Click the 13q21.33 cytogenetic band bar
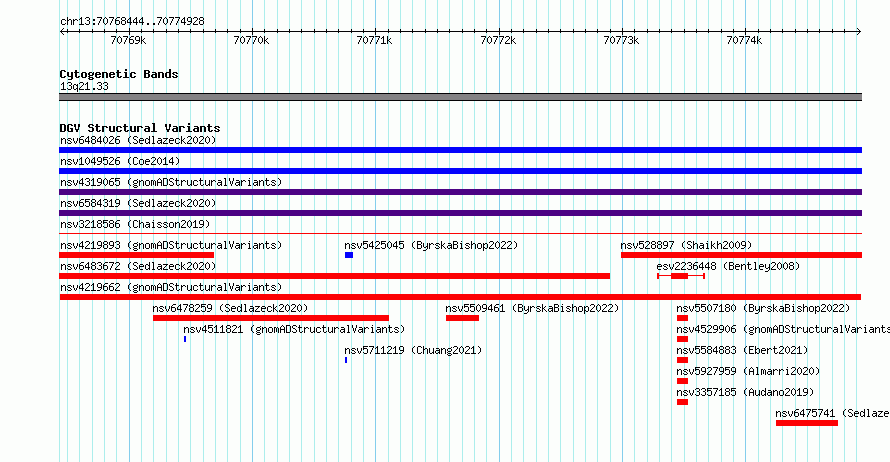Image resolution: width=890 pixels, height=462 pixels. point(460,97)
